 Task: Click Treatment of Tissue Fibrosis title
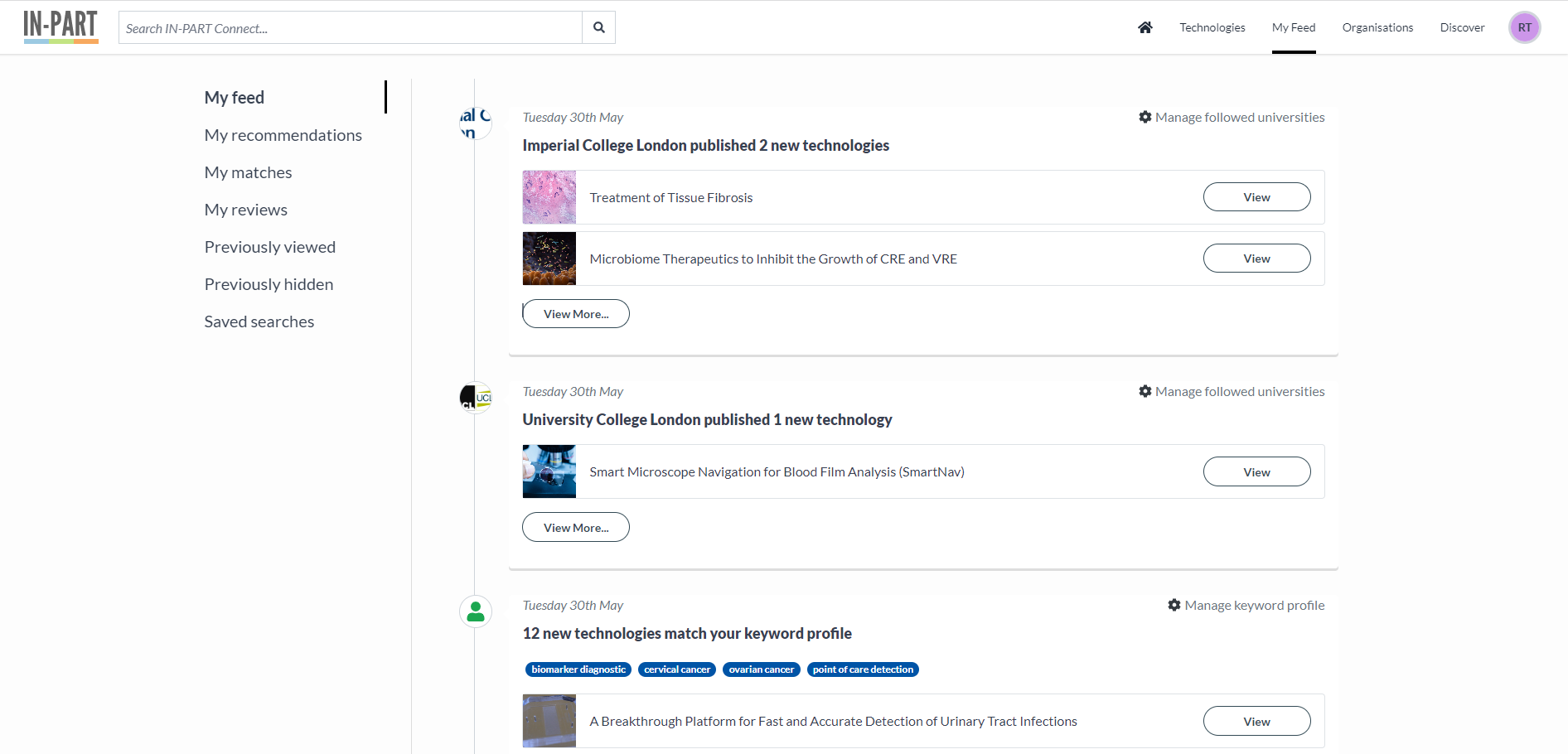click(671, 198)
